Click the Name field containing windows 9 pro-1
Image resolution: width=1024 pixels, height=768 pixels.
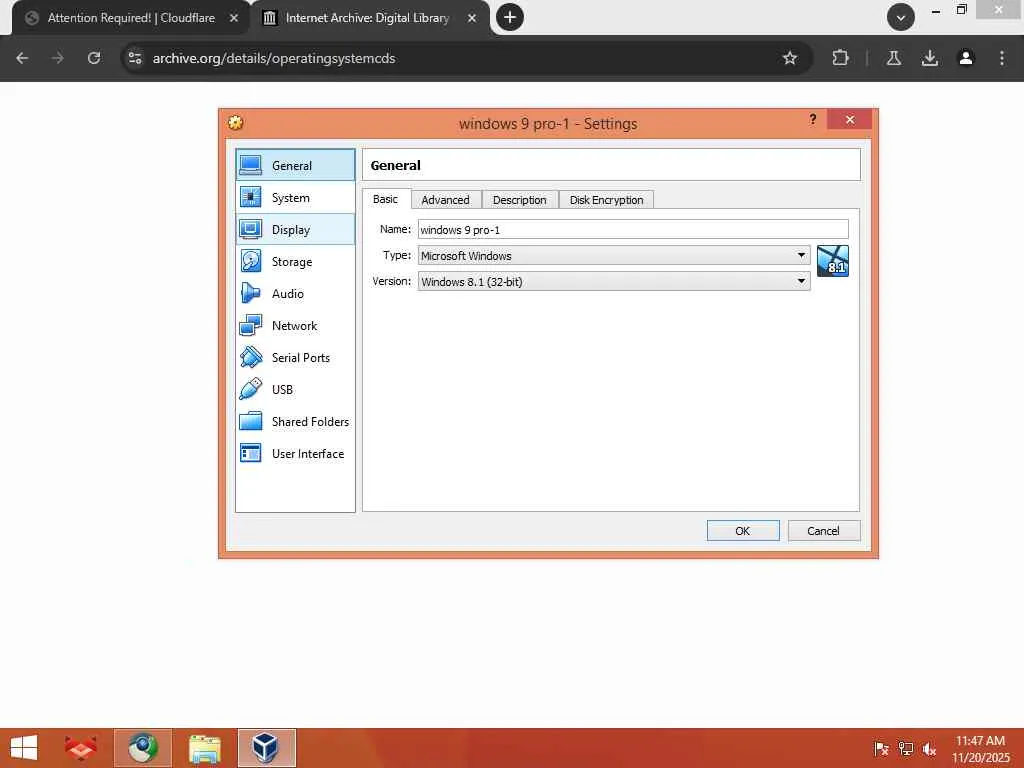(x=633, y=229)
